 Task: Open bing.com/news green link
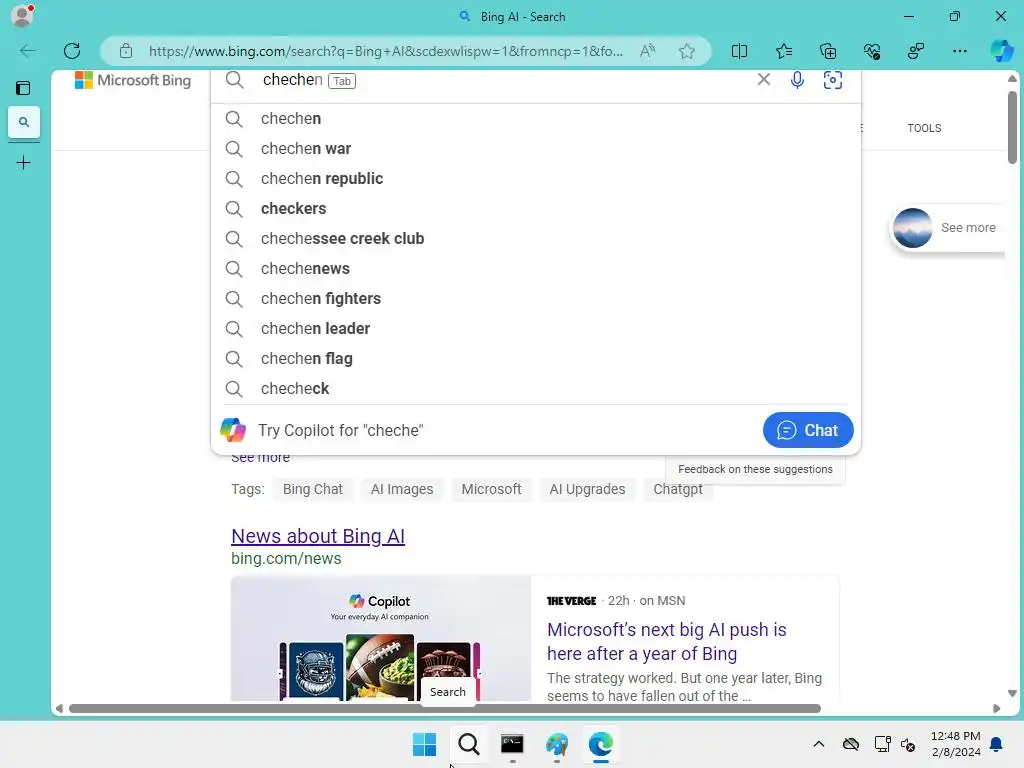point(286,558)
